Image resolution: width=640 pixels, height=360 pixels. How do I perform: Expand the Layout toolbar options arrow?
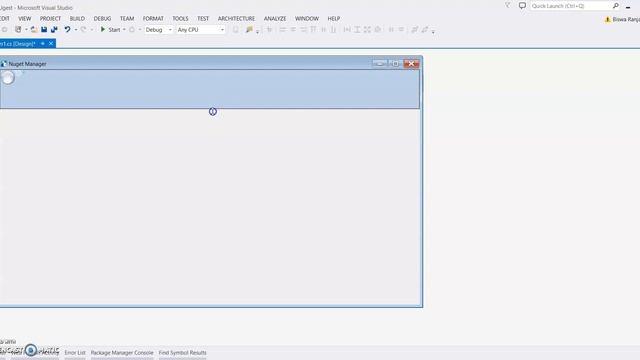(x=433, y=31)
